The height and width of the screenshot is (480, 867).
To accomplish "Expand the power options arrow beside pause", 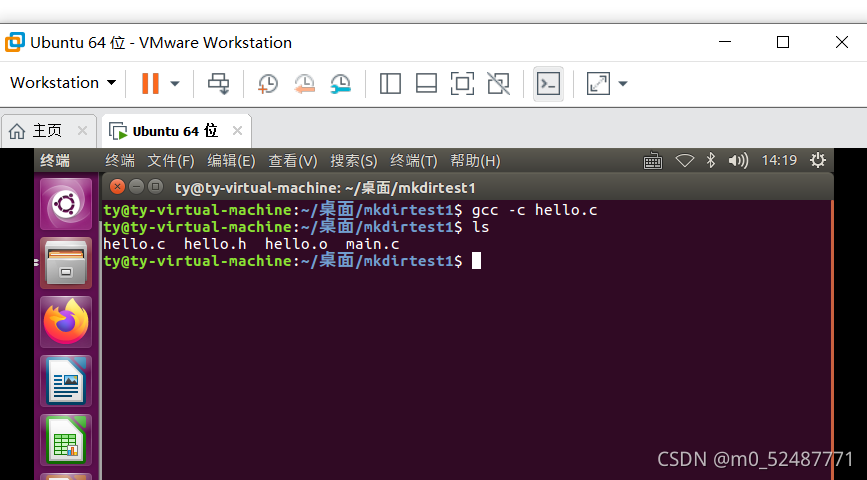I will coord(175,84).
